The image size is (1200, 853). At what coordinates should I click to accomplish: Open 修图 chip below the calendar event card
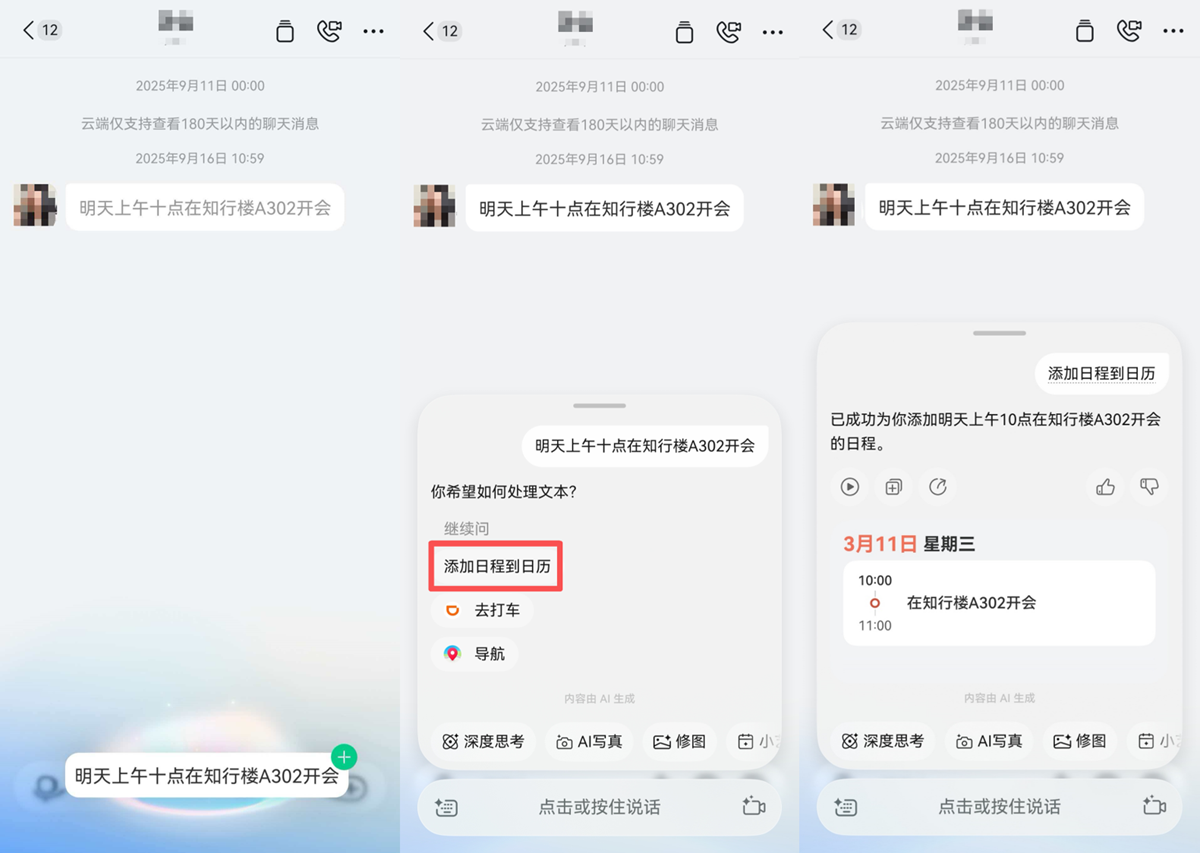tap(1080, 741)
